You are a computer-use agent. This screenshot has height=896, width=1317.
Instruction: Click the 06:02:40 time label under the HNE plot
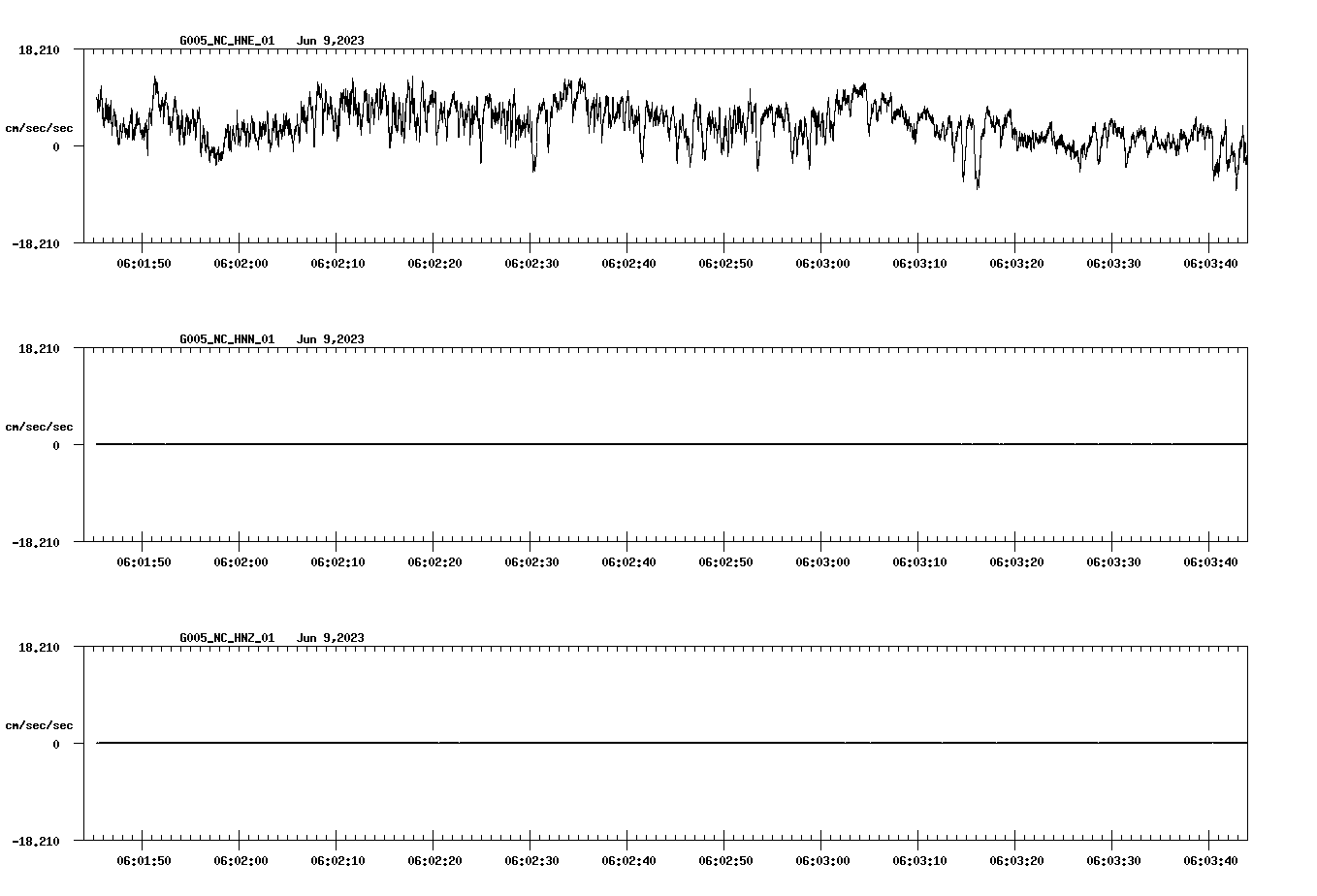pos(628,264)
